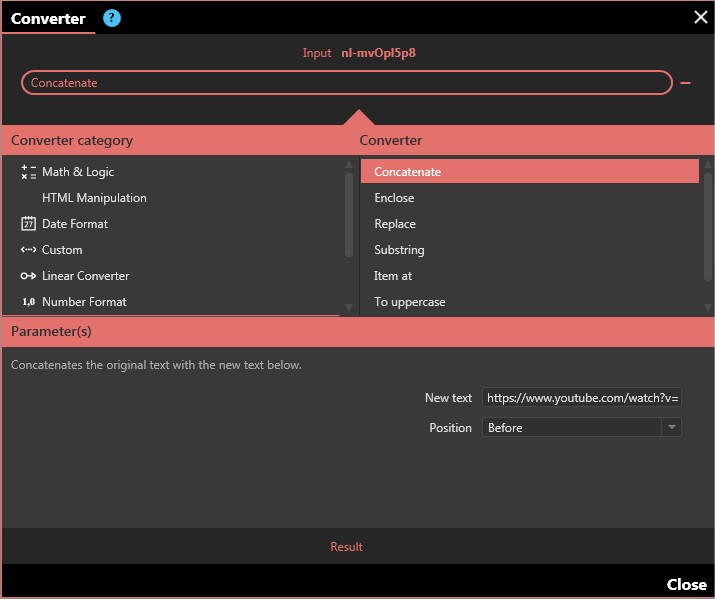Select HTML Manipulation category

94,198
